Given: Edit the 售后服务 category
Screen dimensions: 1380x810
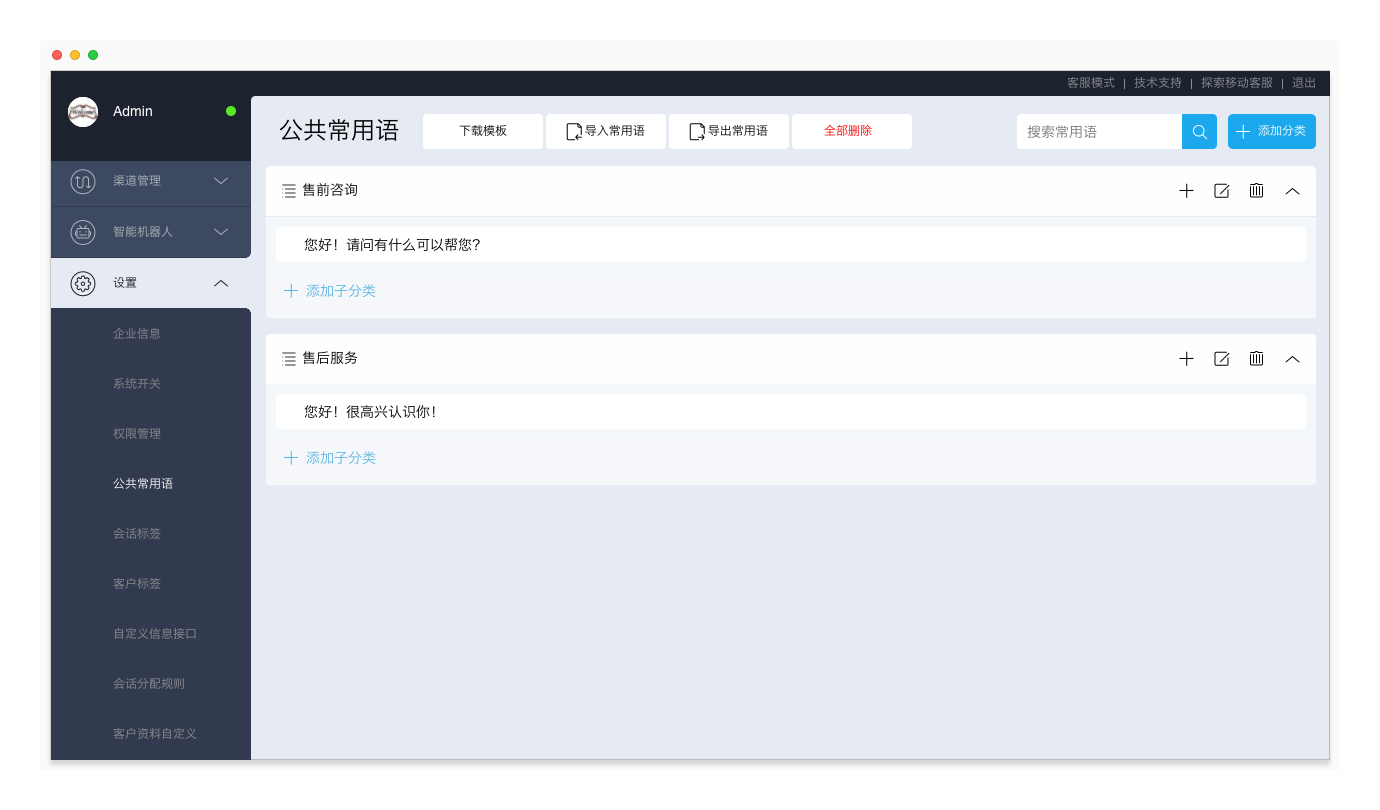Looking at the screenshot, I should click(1221, 358).
